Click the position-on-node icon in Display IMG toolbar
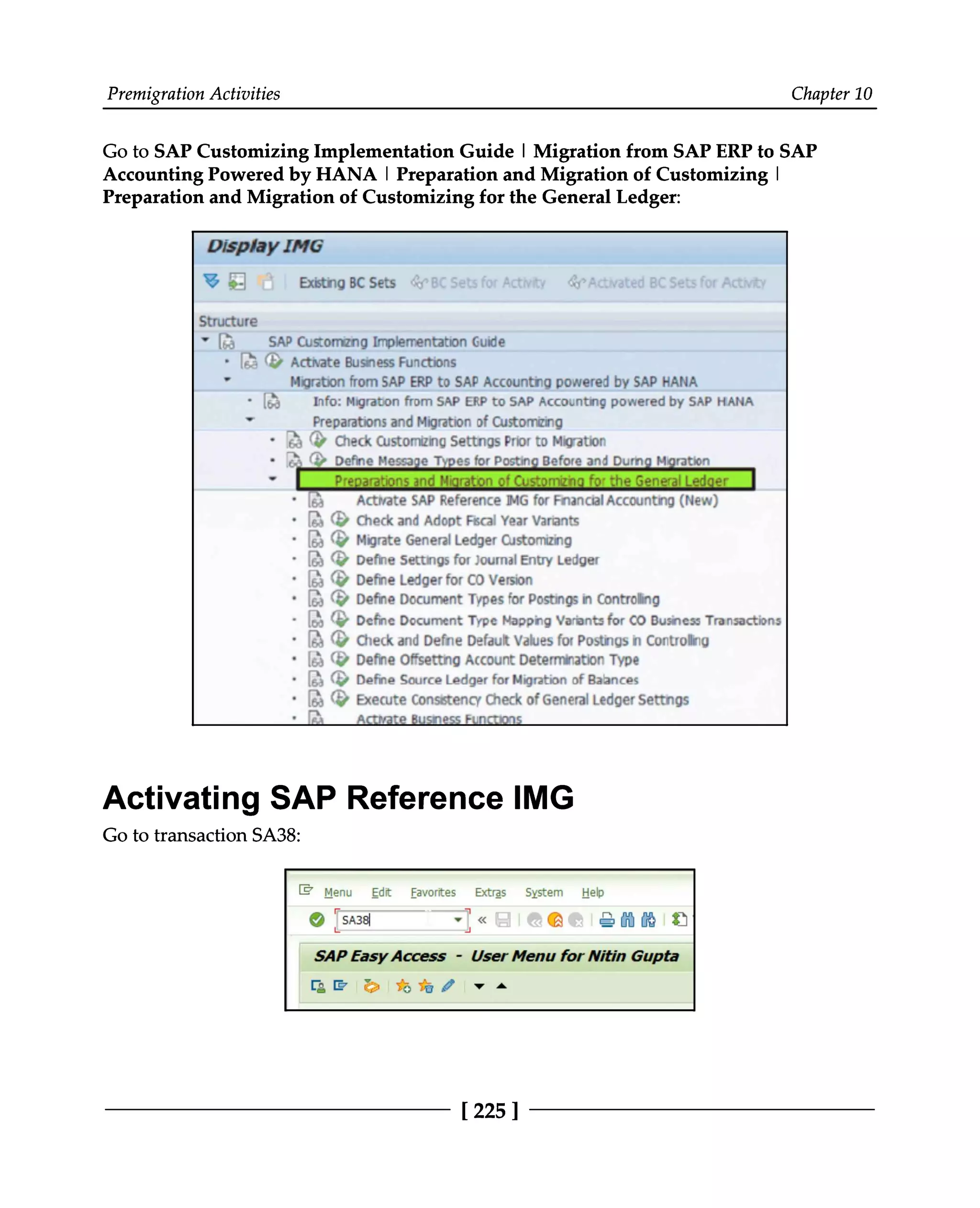 237,281
